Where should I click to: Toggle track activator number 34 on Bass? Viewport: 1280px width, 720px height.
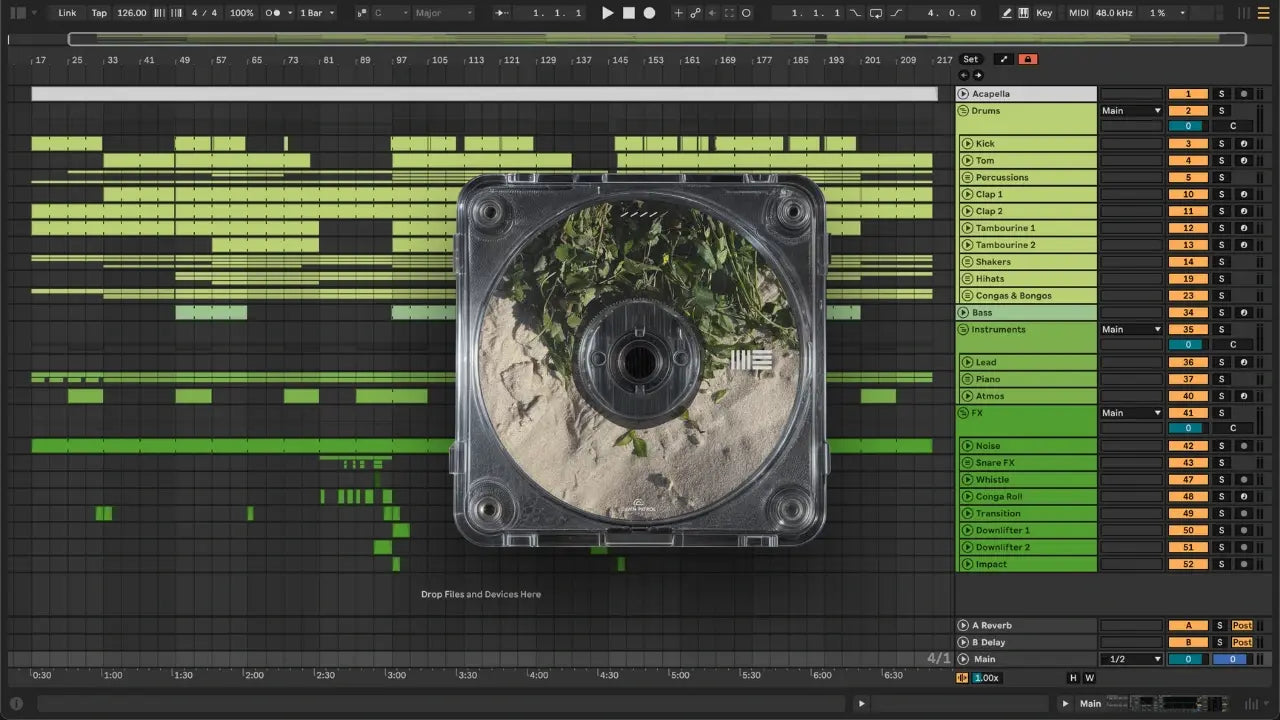pyautogui.click(x=1187, y=313)
